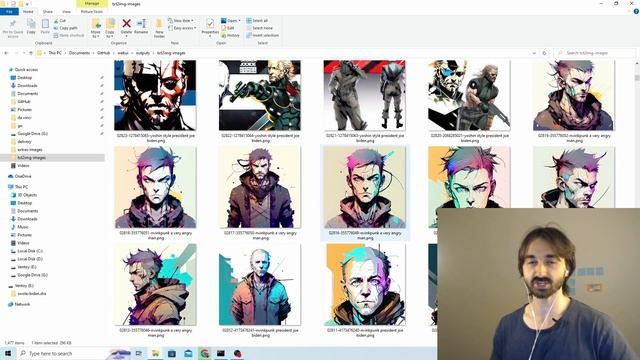Image resolution: width=640 pixels, height=360 pixels.
Task: Open the command prompt taskbar icon
Action: click(221, 353)
